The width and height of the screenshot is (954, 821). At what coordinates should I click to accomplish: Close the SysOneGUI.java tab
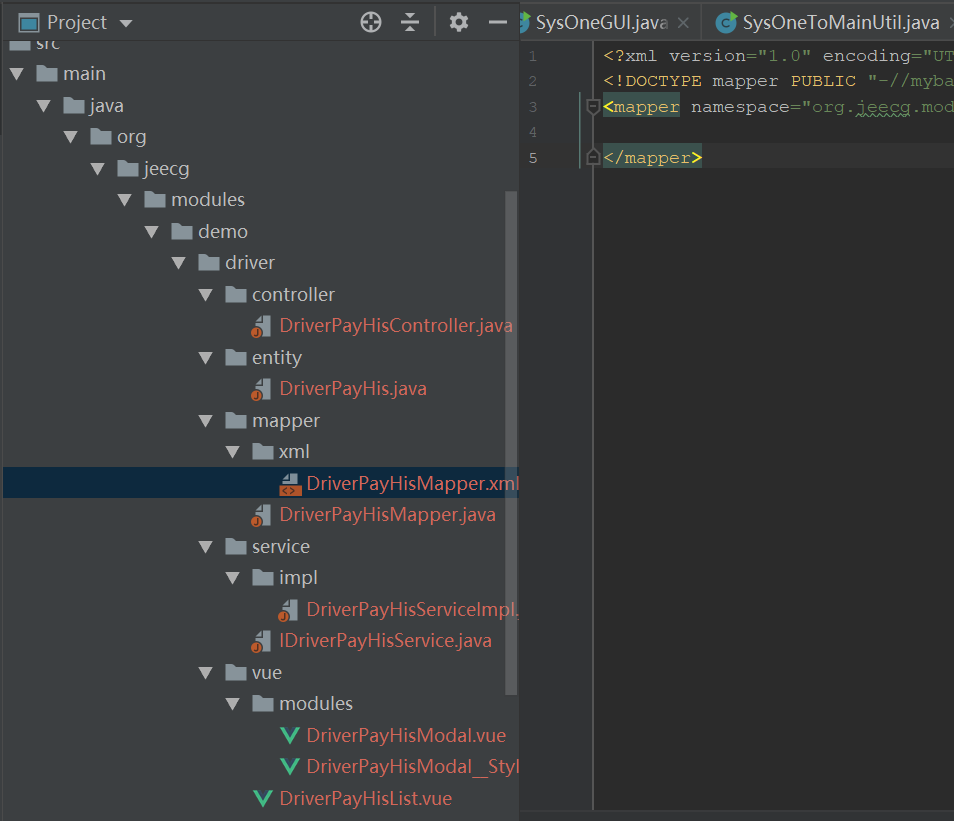[683, 23]
